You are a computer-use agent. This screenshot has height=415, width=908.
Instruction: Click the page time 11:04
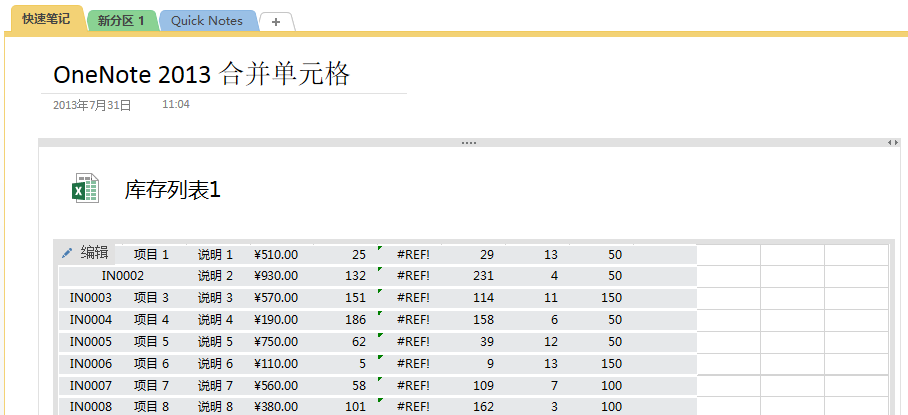coord(175,105)
